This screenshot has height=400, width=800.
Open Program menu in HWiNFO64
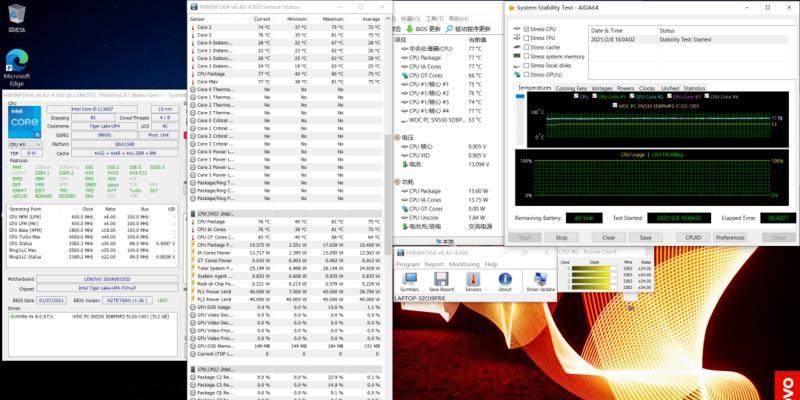[x=408, y=264]
